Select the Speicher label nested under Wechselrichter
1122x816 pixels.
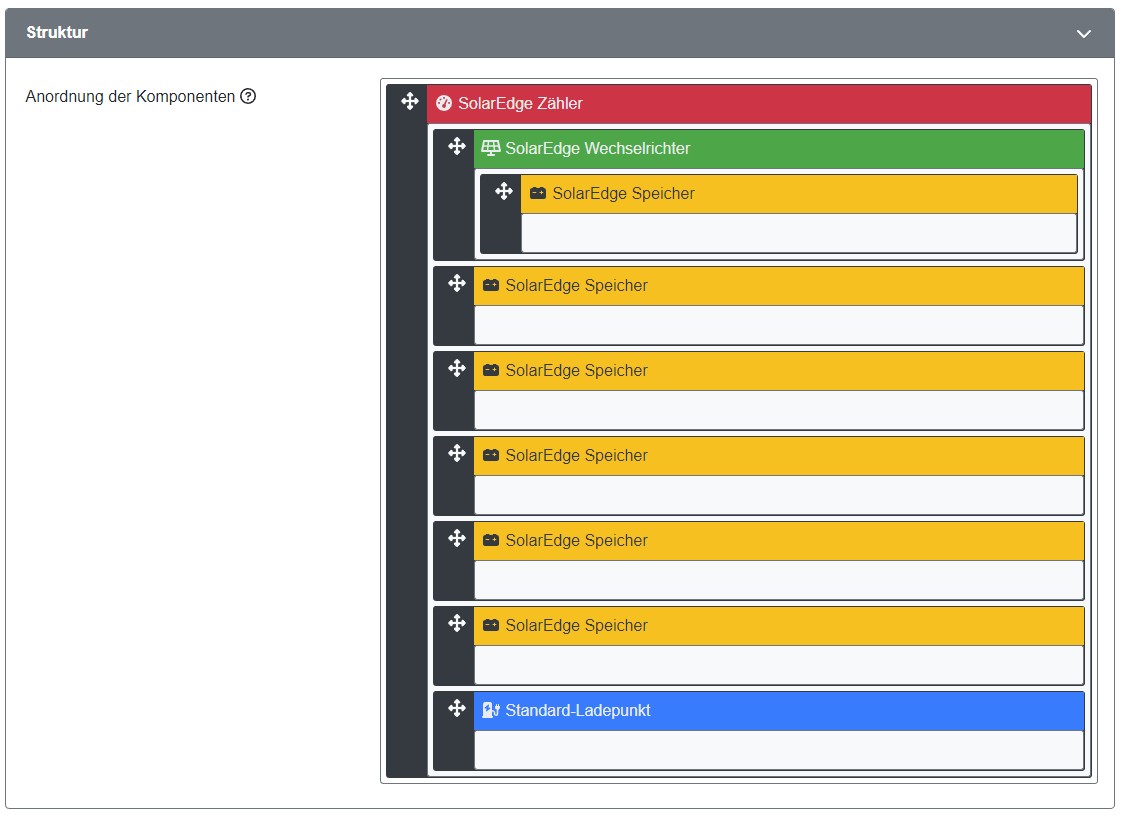[623, 193]
